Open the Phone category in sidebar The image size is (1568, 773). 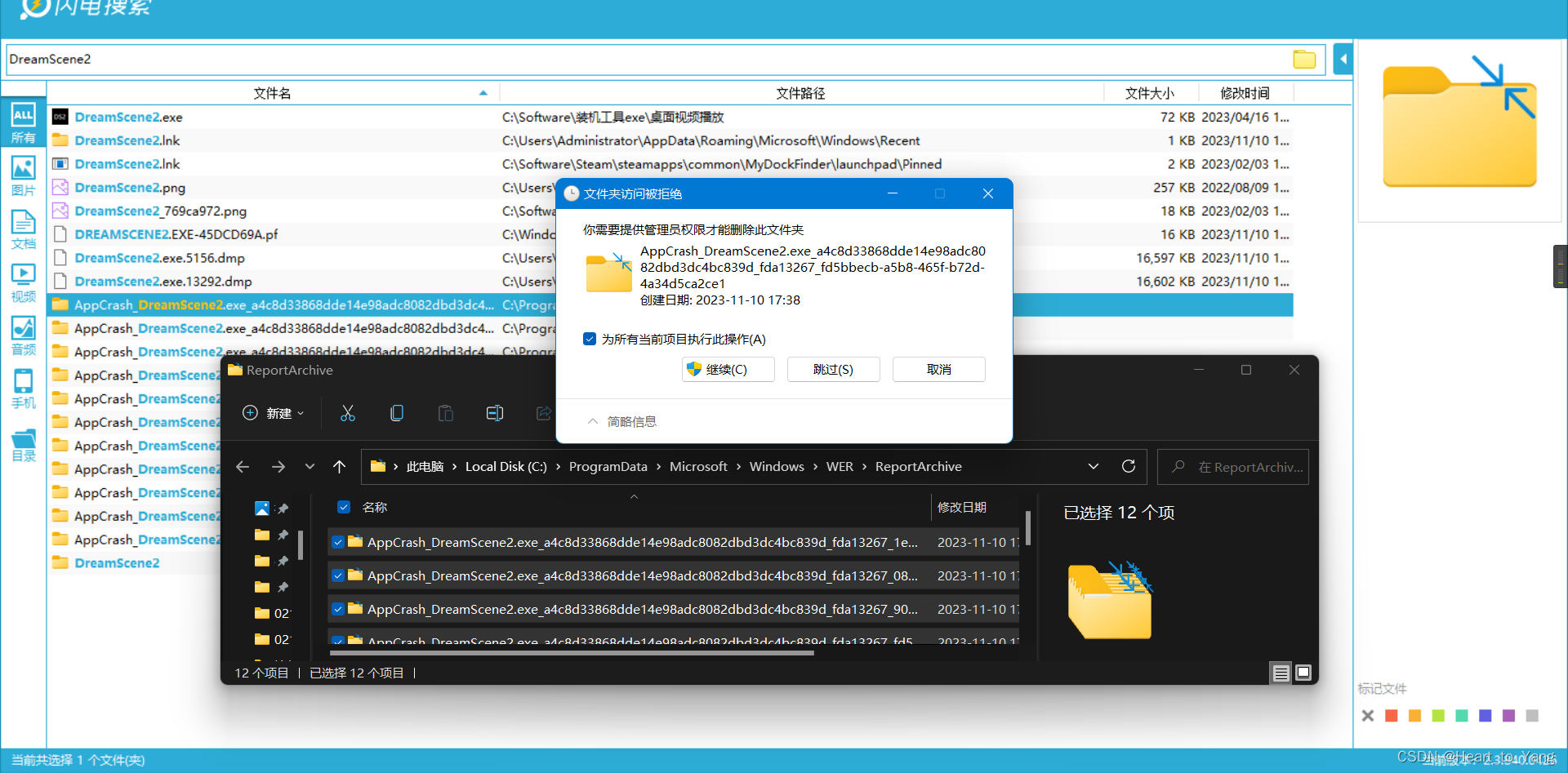point(23,389)
